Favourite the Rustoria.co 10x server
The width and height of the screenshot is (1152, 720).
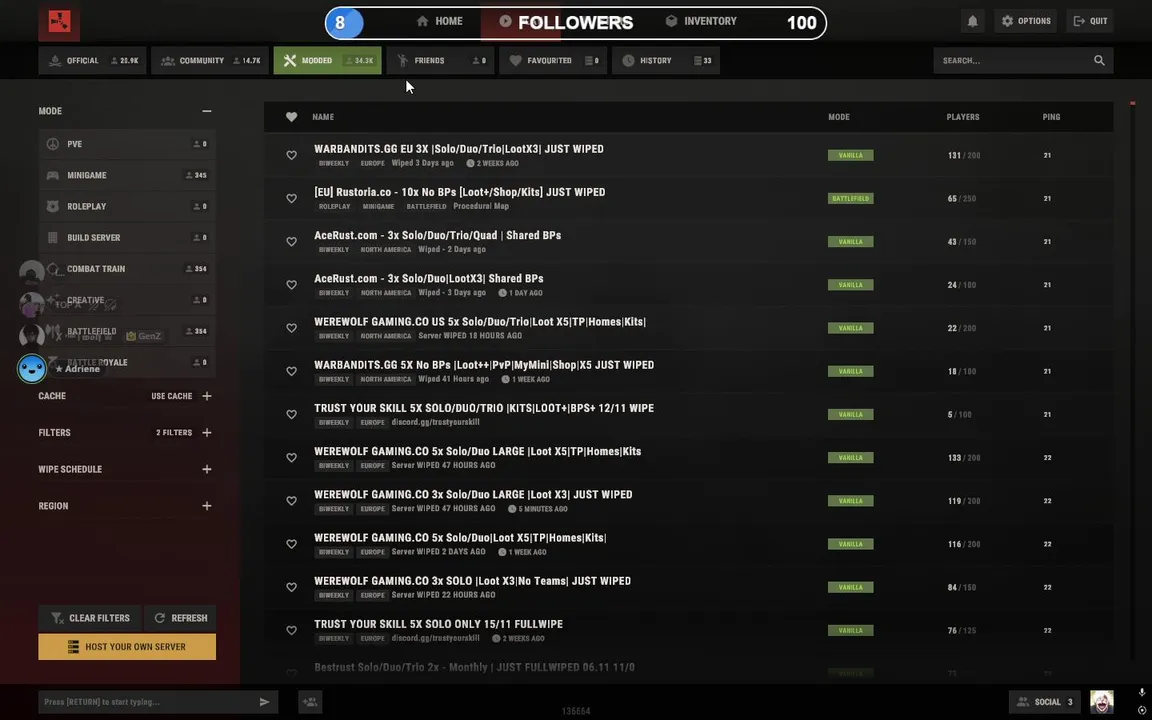point(292,198)
